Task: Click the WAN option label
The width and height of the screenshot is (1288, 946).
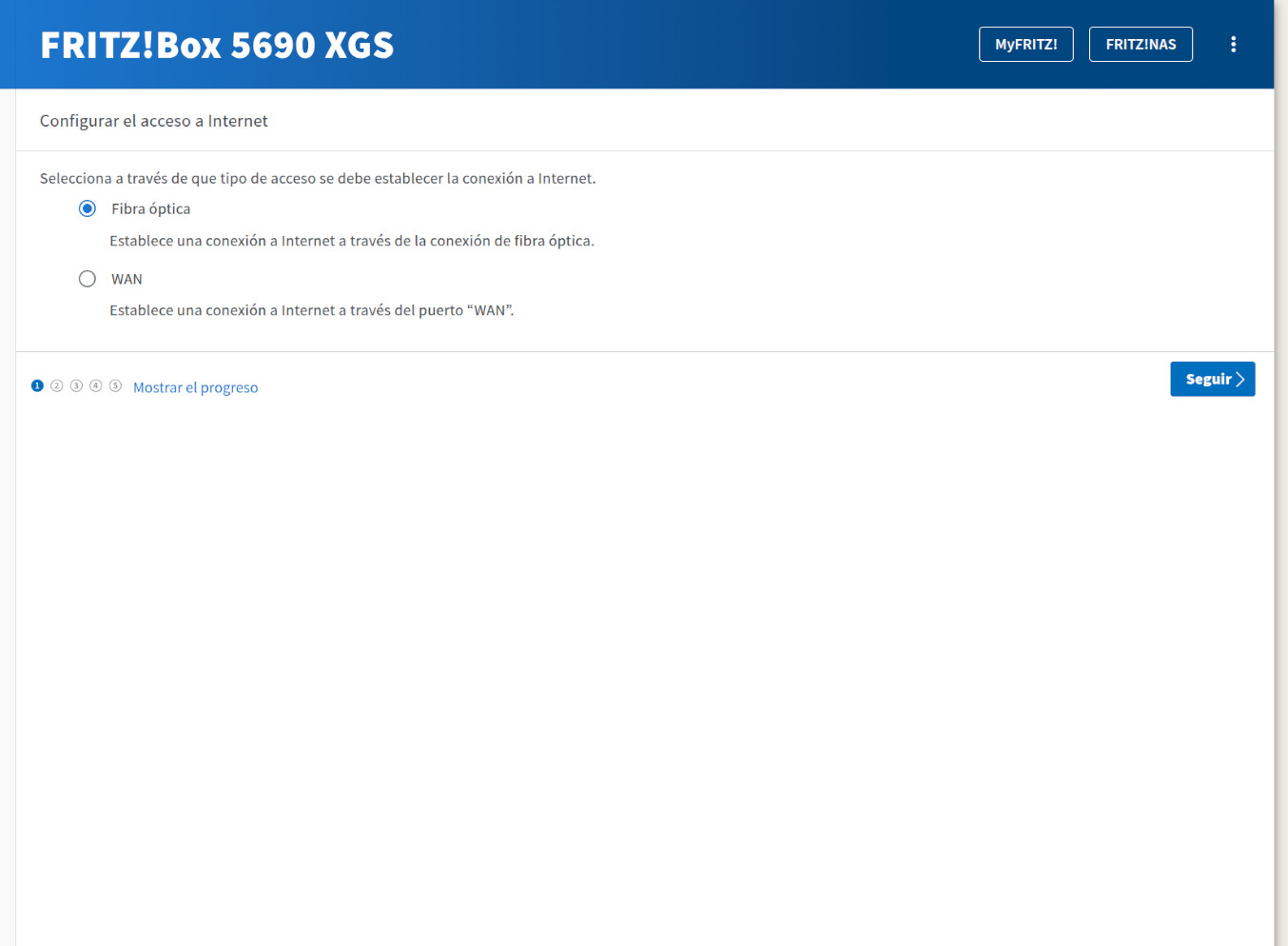Action: [x=127, y=279]
